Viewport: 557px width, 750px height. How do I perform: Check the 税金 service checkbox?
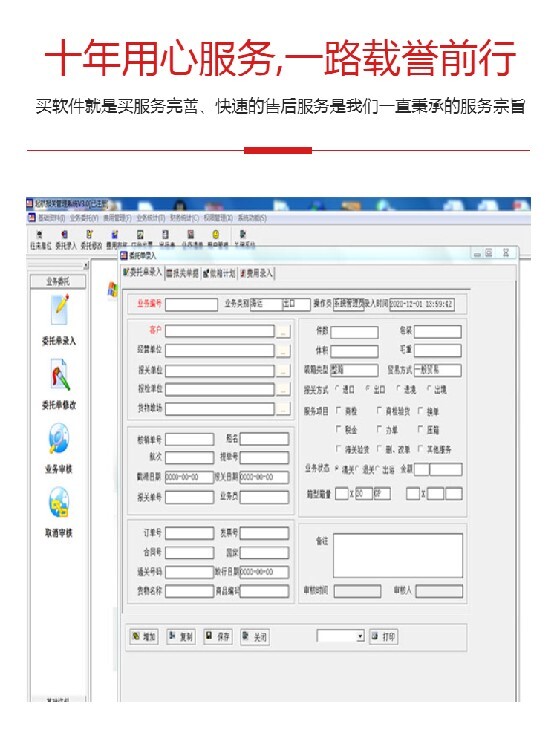click(339, 429)
